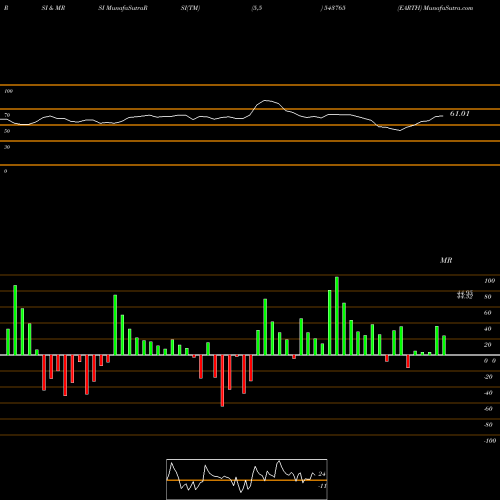The image size is (500, 500).
Task: Click the 70 label on the RSI axis
Action: pyautogui.click(x=7, y=115)
